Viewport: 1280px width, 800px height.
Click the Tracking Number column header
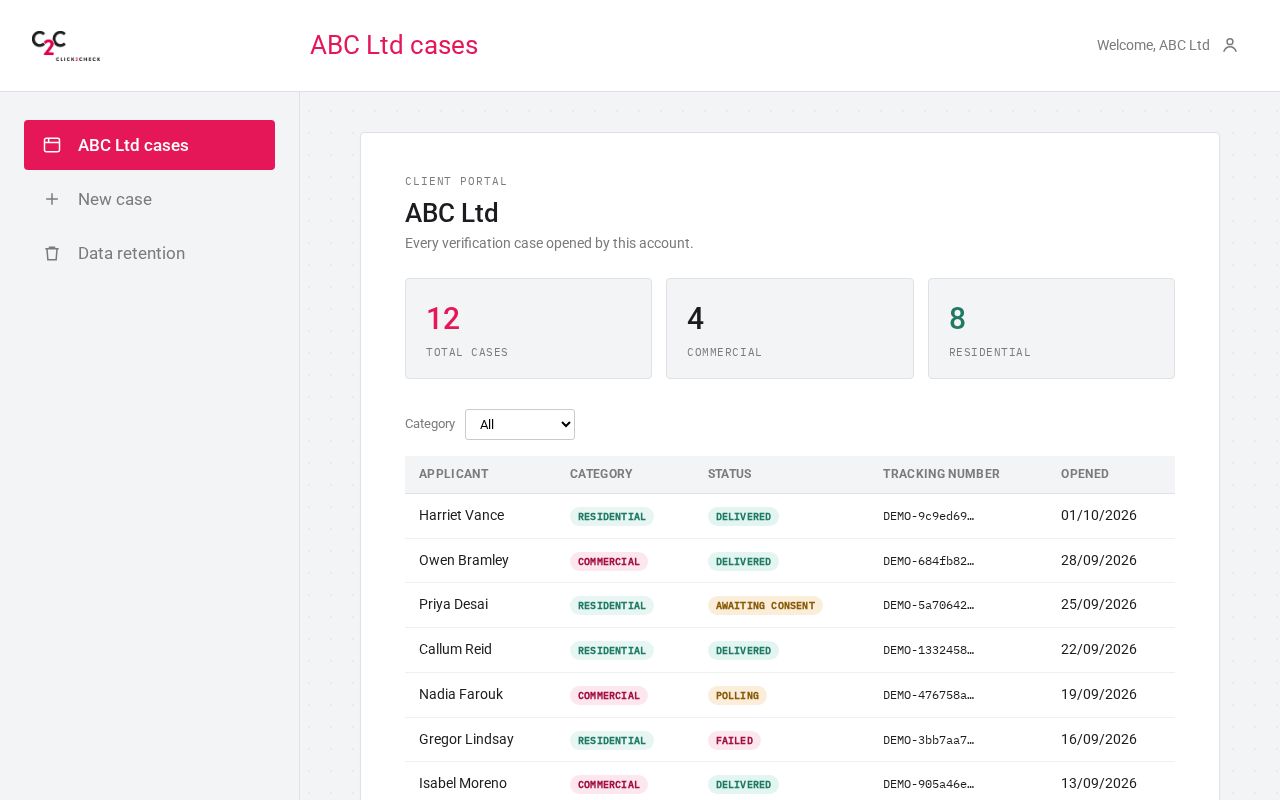coord(941,474)
